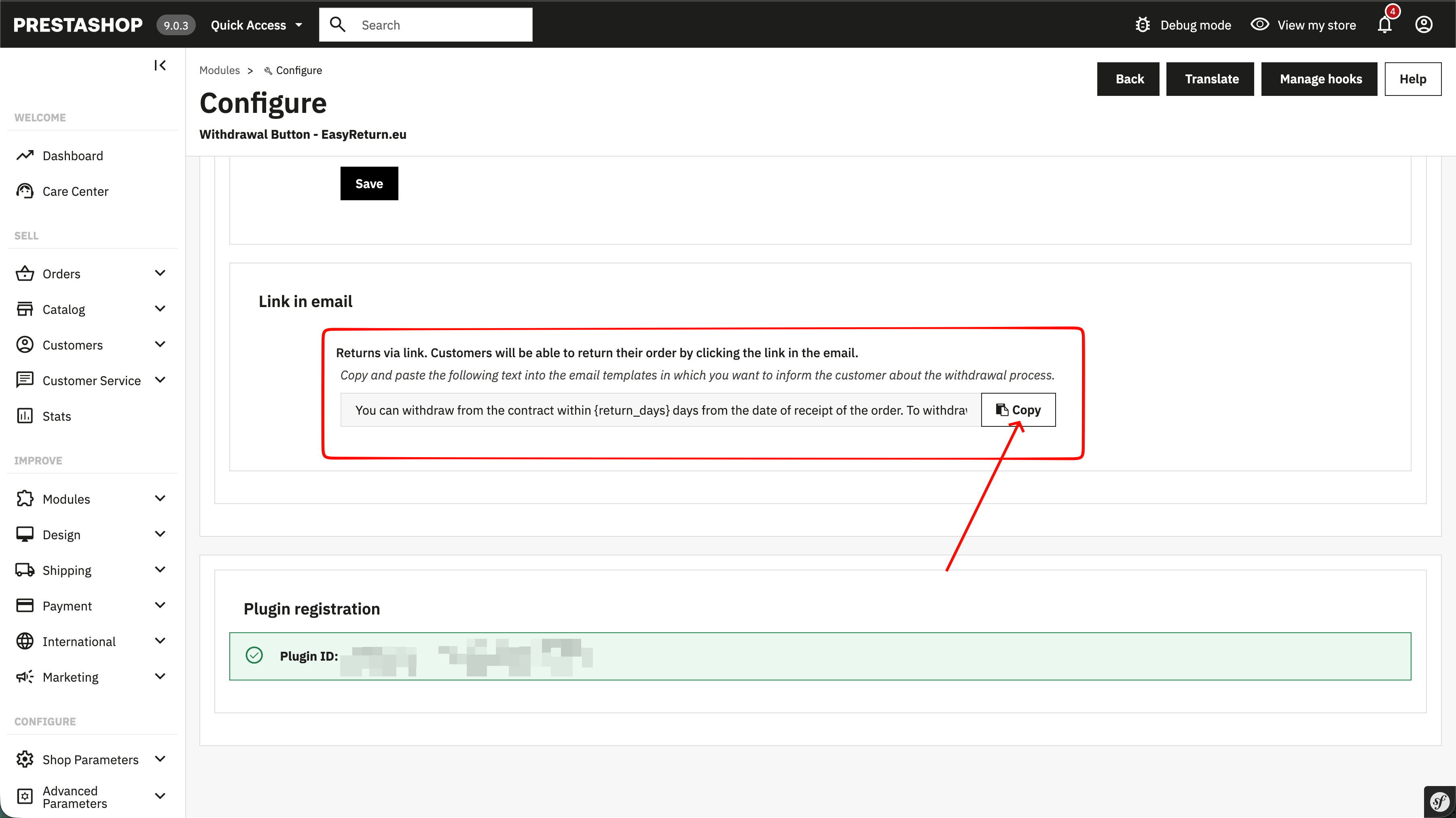Click the Modules breadcrumb link

[219, 70]
